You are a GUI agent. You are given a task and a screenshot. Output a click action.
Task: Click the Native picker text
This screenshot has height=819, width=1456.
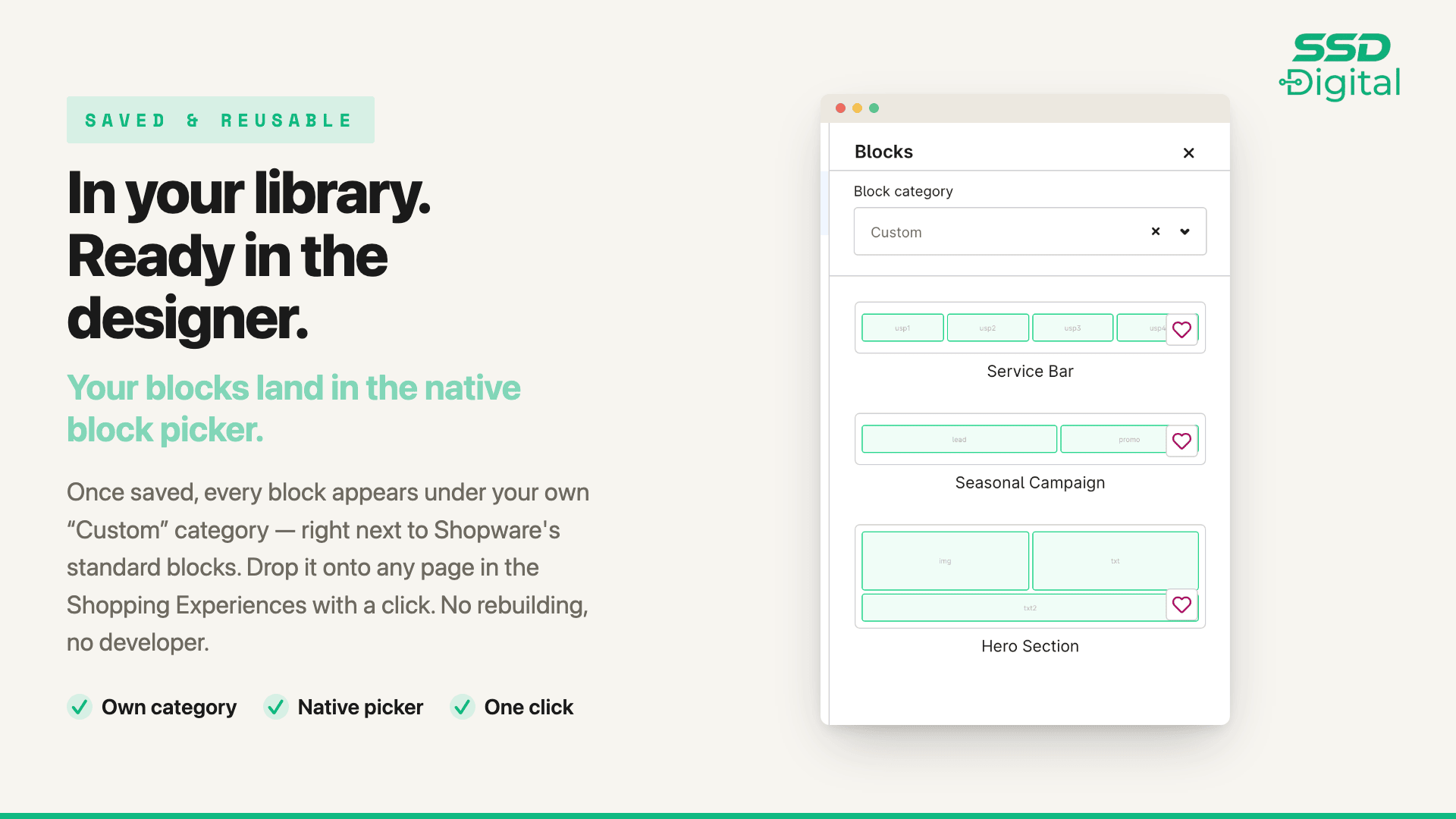(360, 708)
